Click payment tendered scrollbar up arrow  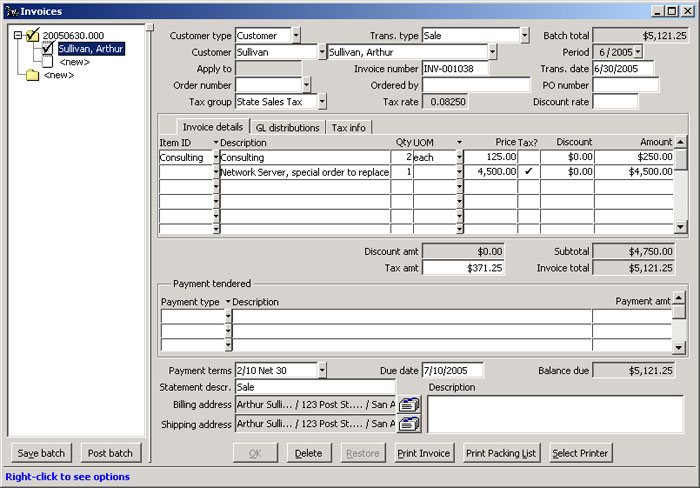679,297
